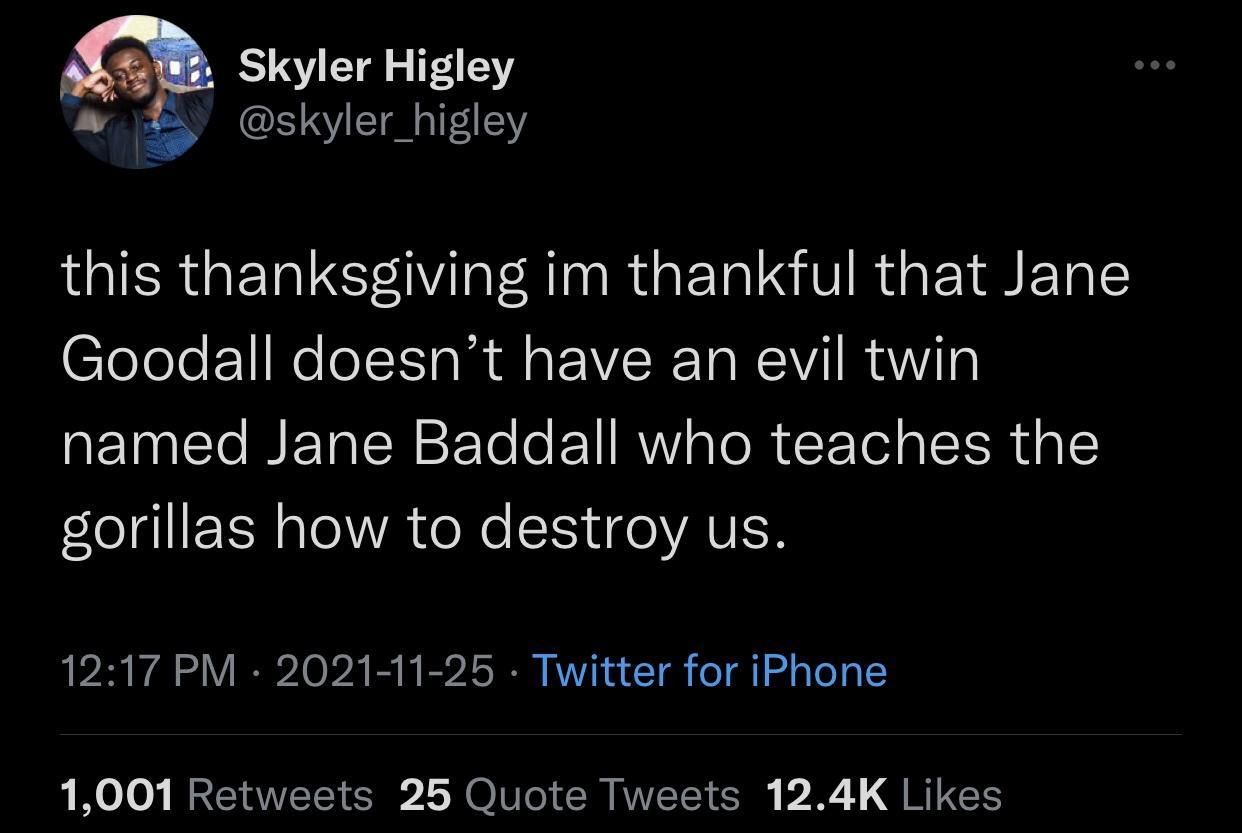View the Quote Tweets list via its label
The image size is (1242, 833).
[x=603, y=796]
